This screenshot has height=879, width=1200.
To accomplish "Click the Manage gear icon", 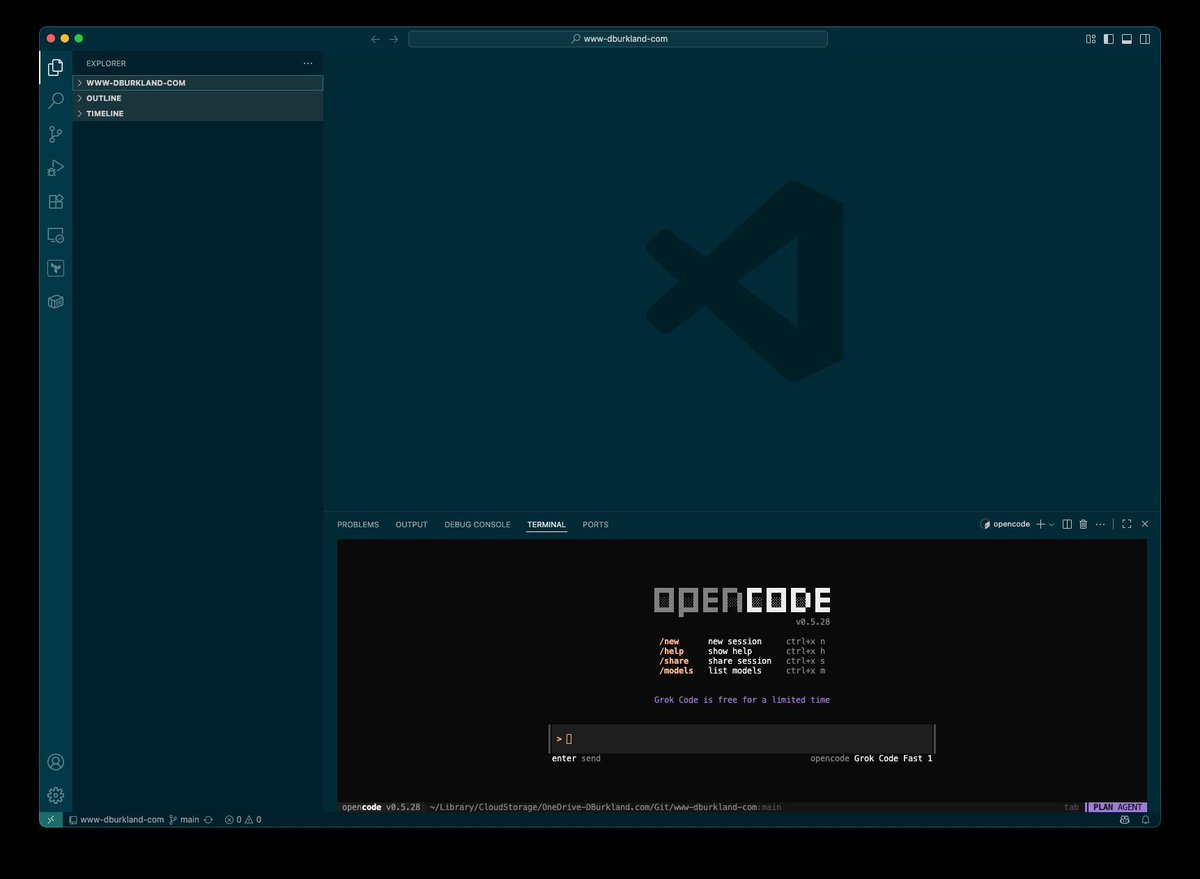I will (55, 795).
